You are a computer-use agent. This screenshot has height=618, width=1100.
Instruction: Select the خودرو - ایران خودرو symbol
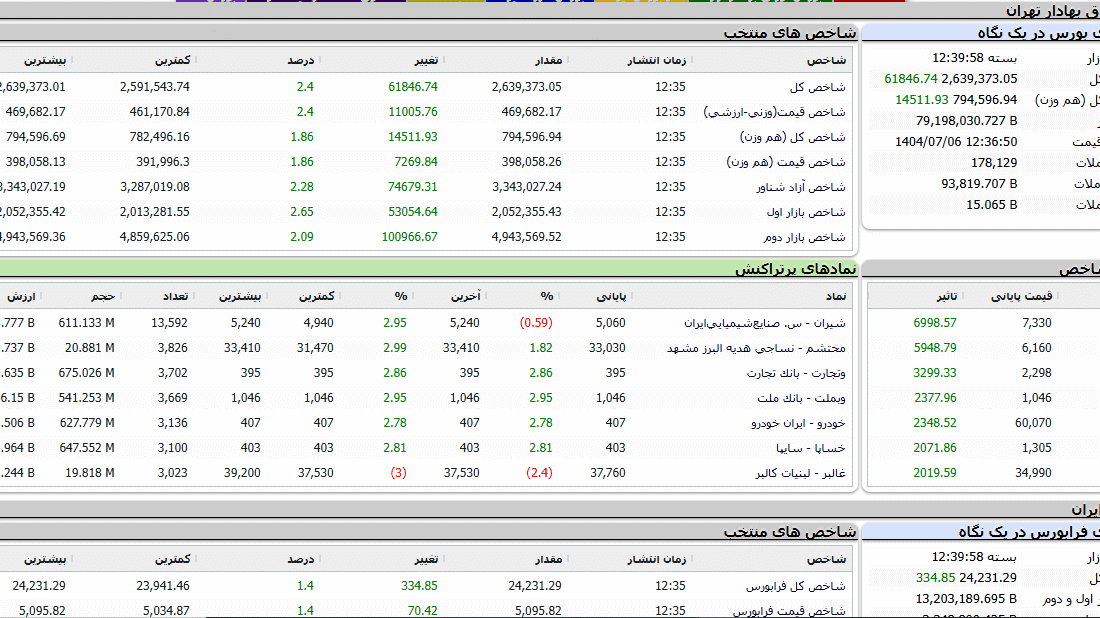(x=798, y=423)
